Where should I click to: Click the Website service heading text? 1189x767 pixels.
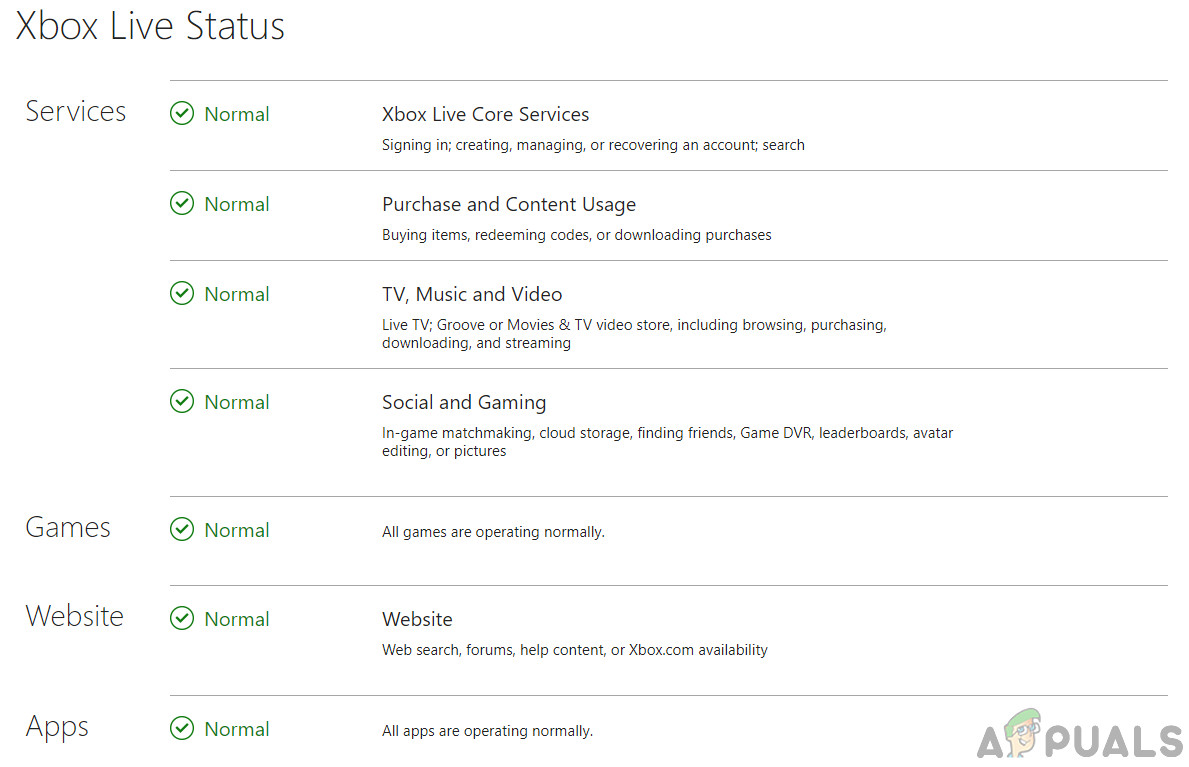417,619
